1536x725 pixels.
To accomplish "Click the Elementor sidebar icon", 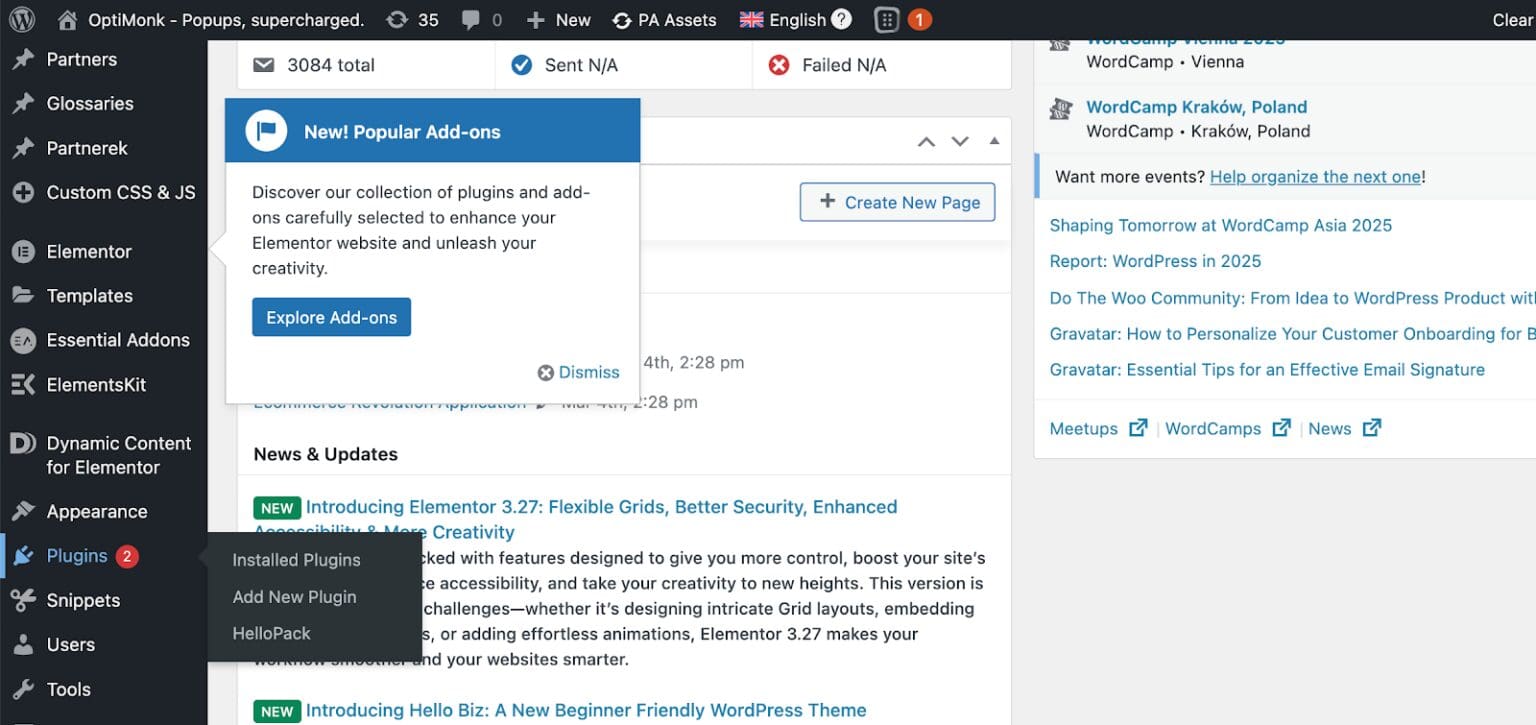I will (23, 252).
